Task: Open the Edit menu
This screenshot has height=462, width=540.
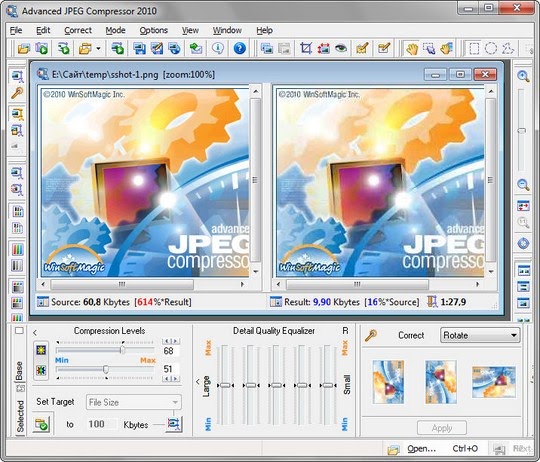Action: (x=43, y=30)
